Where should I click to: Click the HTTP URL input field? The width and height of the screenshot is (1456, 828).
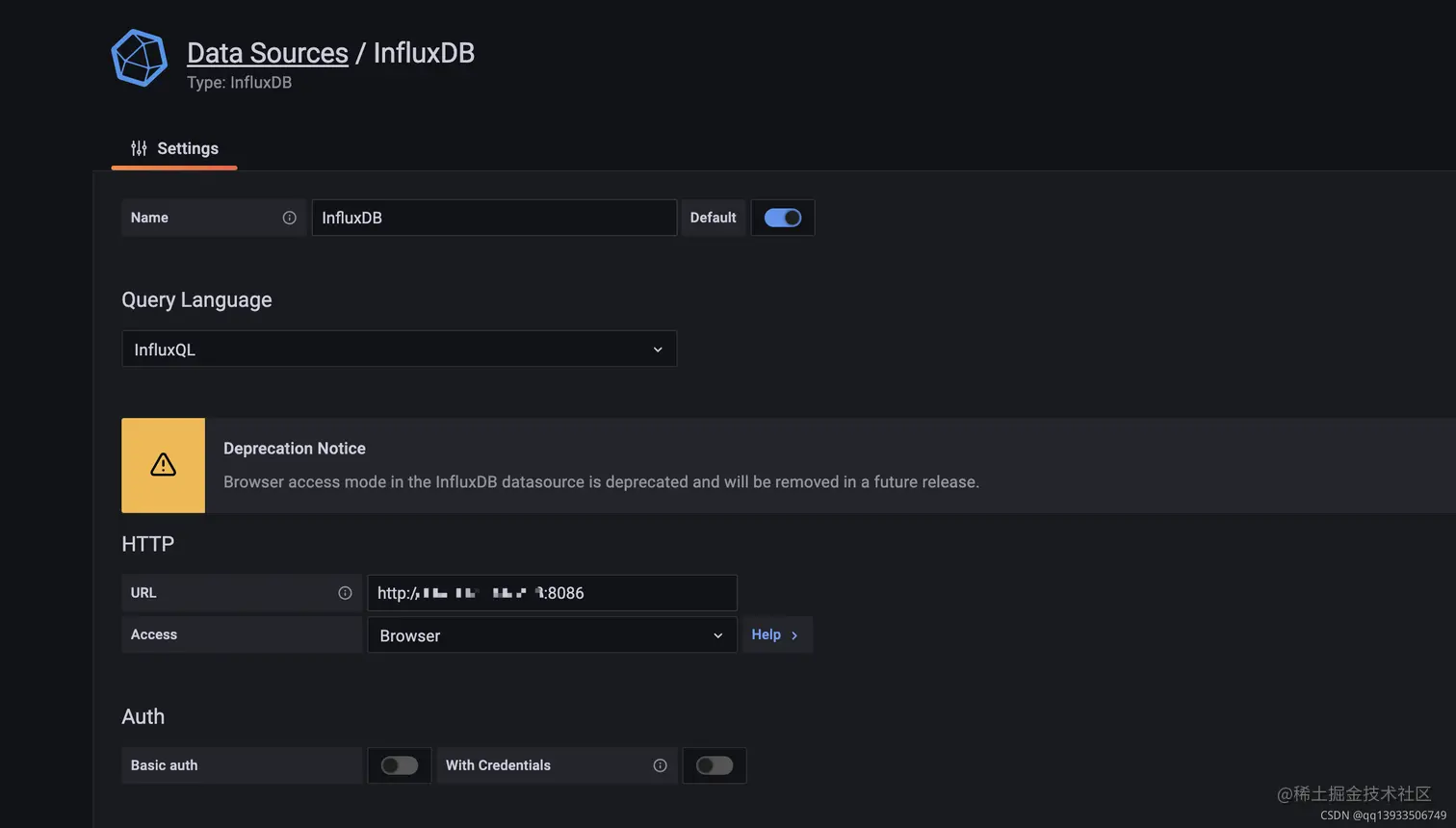tap(552, 593)
